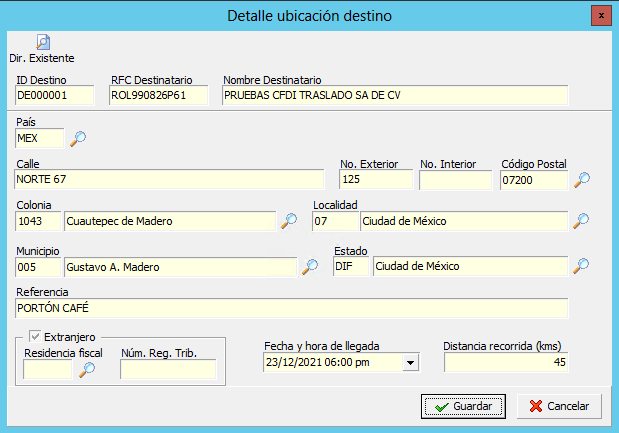The height and width of the screenshot is (433, 619).
Task: Click the Municipio lookup magnifier
Action: click(310, 267)
